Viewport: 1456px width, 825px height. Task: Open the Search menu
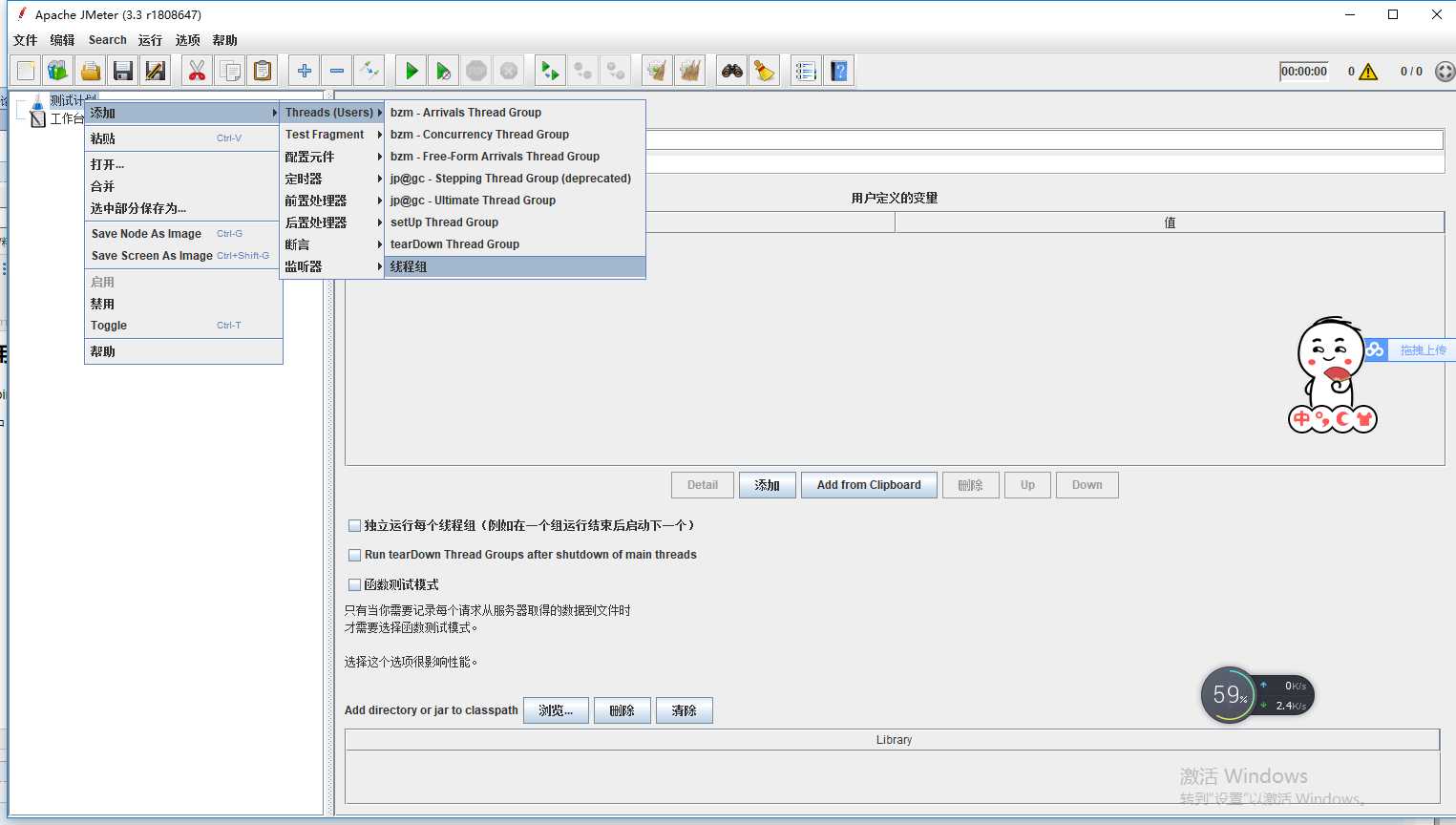click(108, 40)
